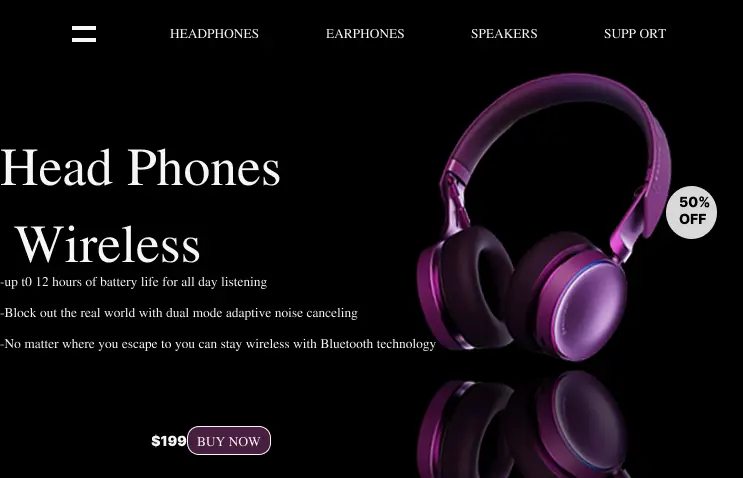Click the "Head Phones" heading

[141, 168]
